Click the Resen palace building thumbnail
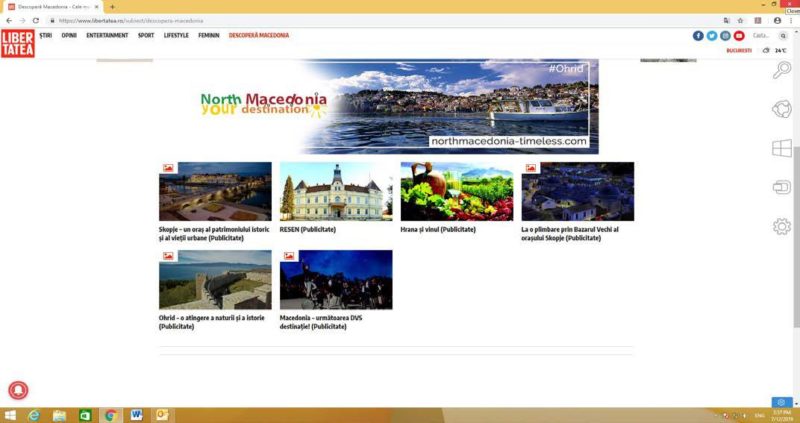This screenshot has height=423, width=800. pyautogui.click(x=336, y=191)
